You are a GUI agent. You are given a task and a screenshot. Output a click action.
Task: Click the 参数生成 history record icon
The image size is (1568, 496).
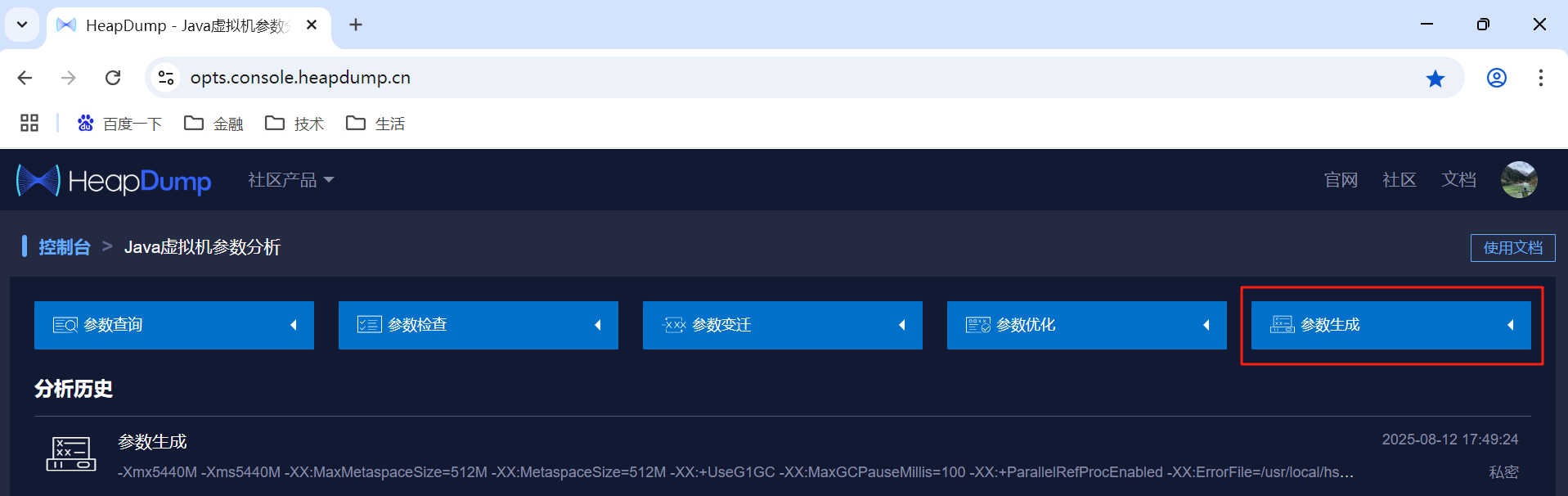tap(71, 453)
